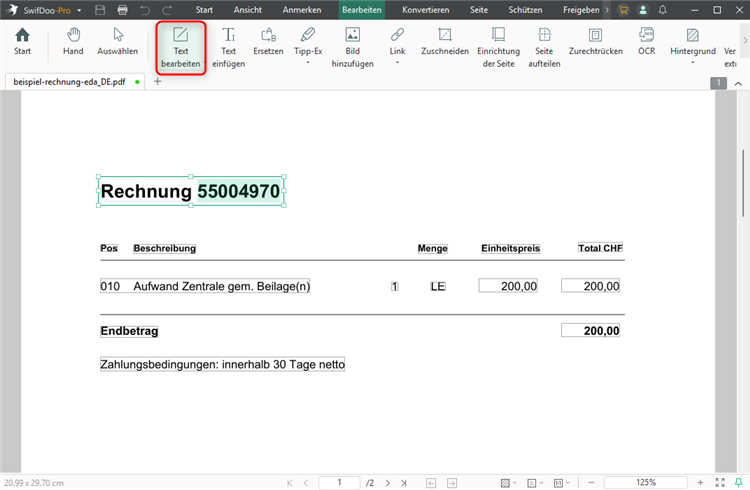Switch to the Konvertieren tab
This screenshot has width=750, height=490.
[426, 10]
